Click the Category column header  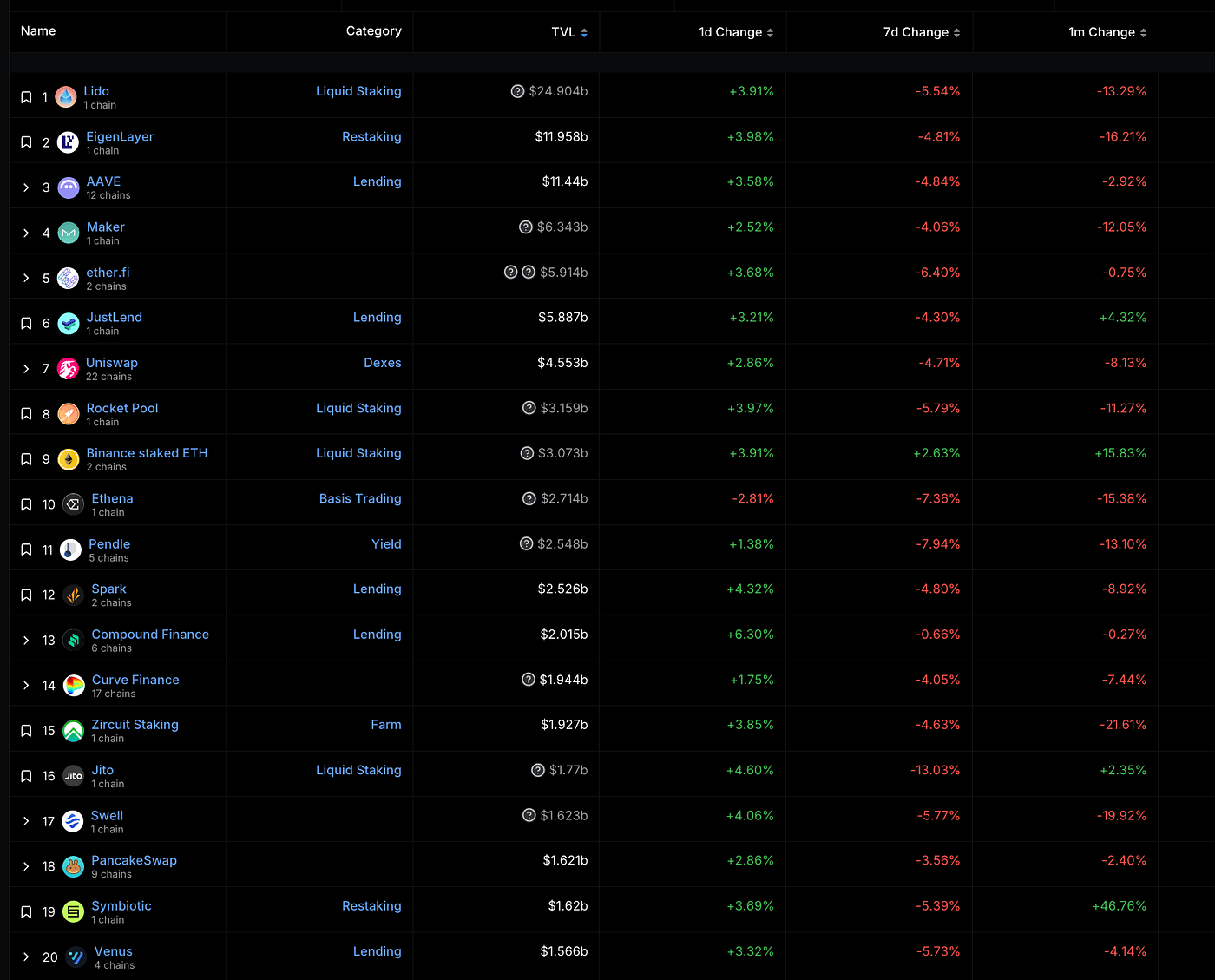[x=374, y=31]
